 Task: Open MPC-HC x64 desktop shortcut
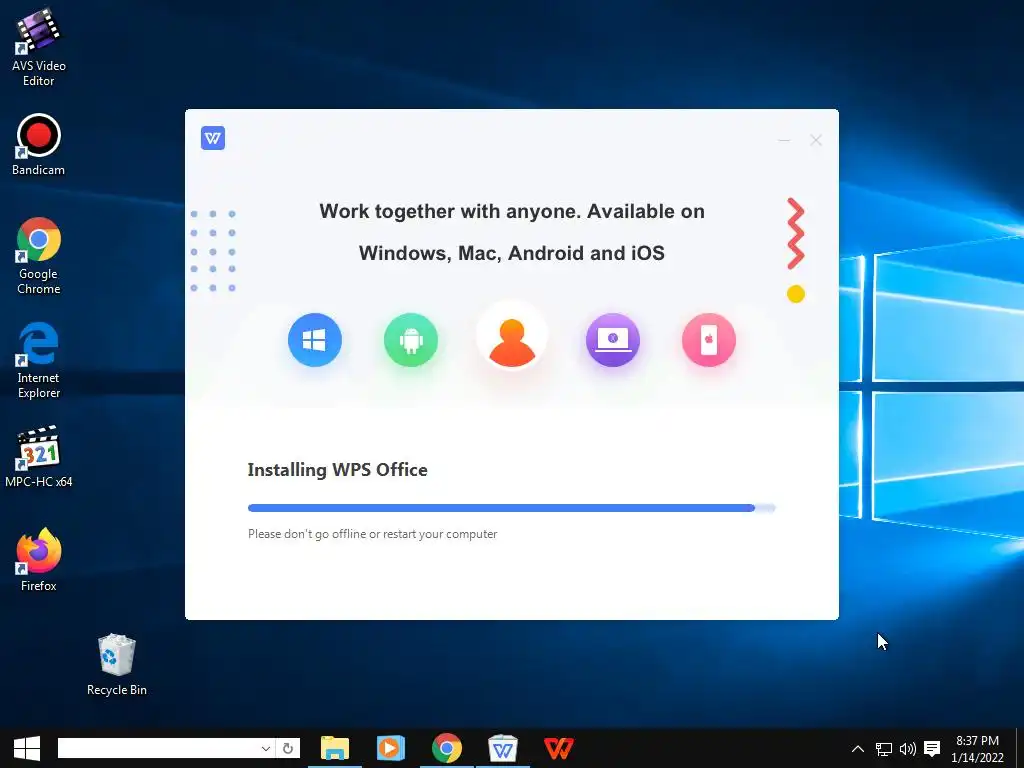pyautogui.click(x=39, y=456)
